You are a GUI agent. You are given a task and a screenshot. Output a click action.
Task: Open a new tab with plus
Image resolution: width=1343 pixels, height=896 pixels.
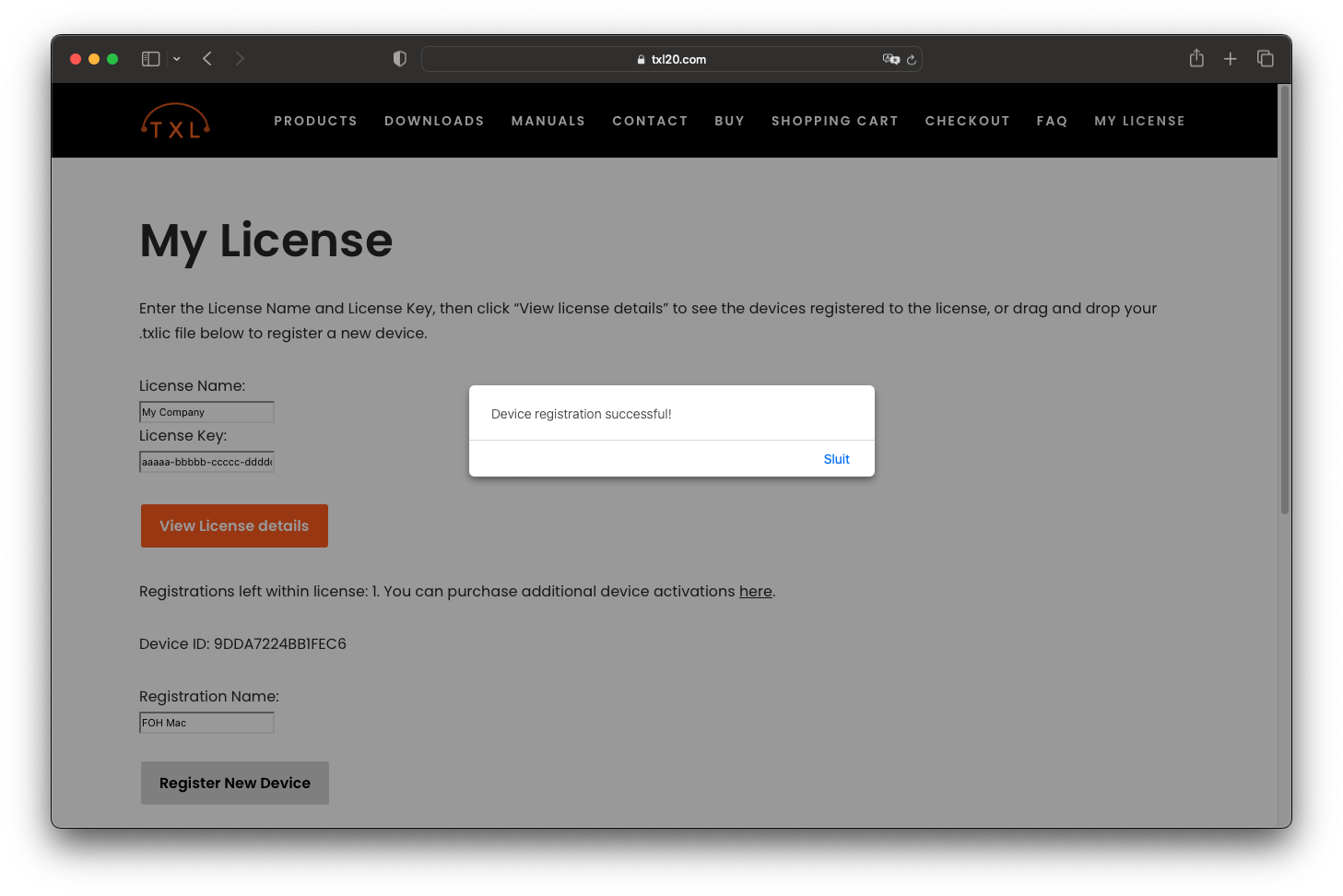coord(1230,59)
